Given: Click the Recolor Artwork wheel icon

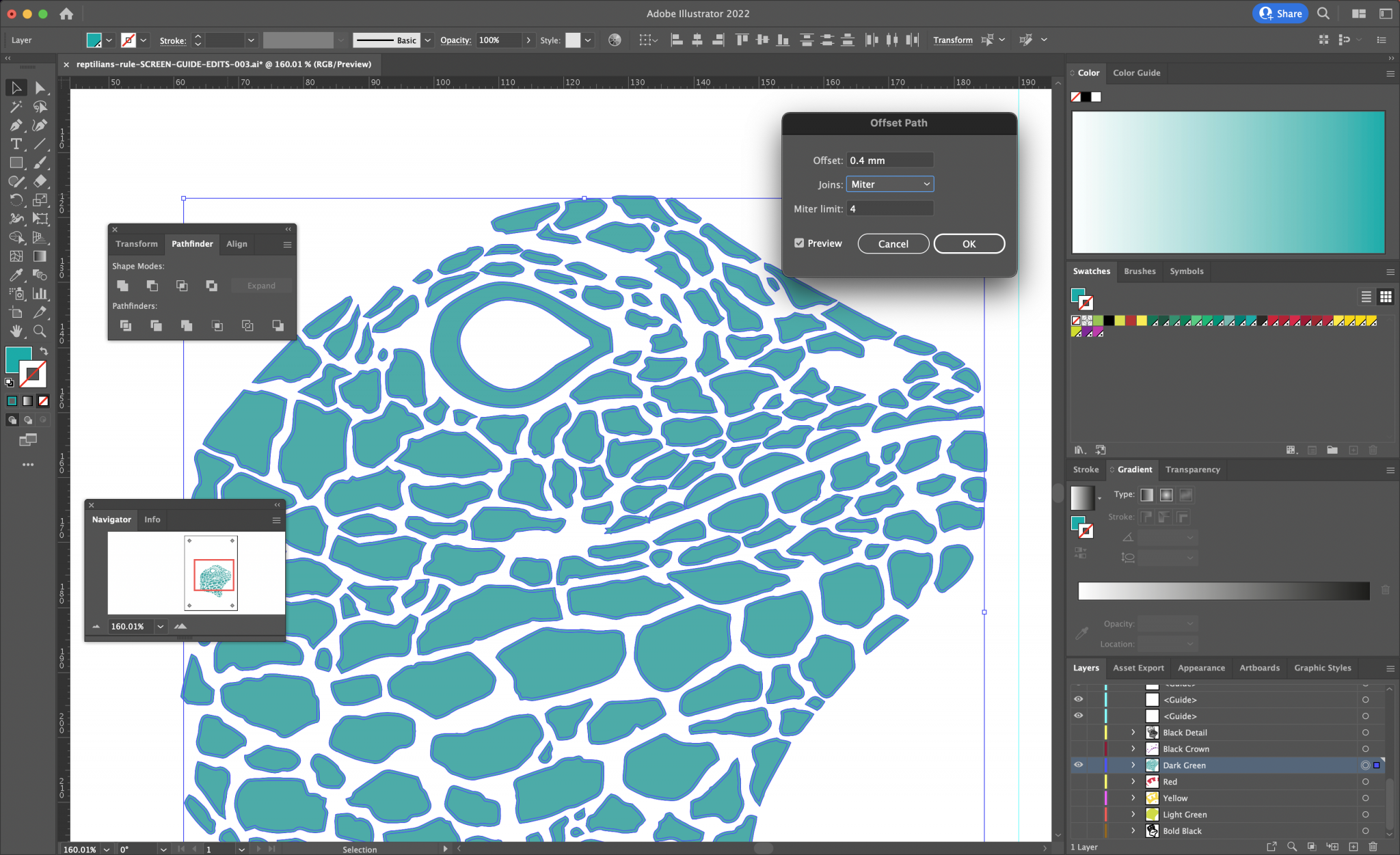Looking at the screenshot, I should [x=615, y=40].
